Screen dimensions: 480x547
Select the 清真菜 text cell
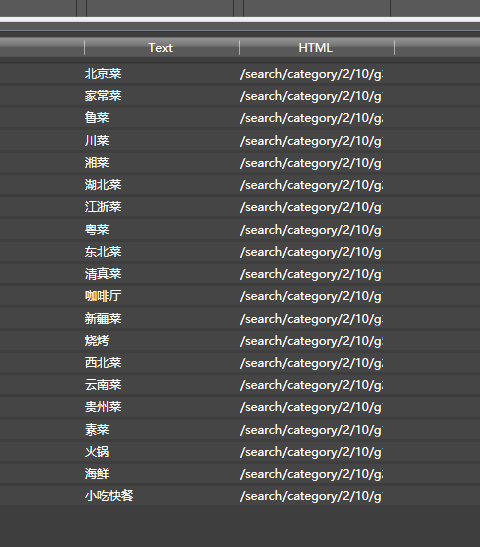[103, 274]
